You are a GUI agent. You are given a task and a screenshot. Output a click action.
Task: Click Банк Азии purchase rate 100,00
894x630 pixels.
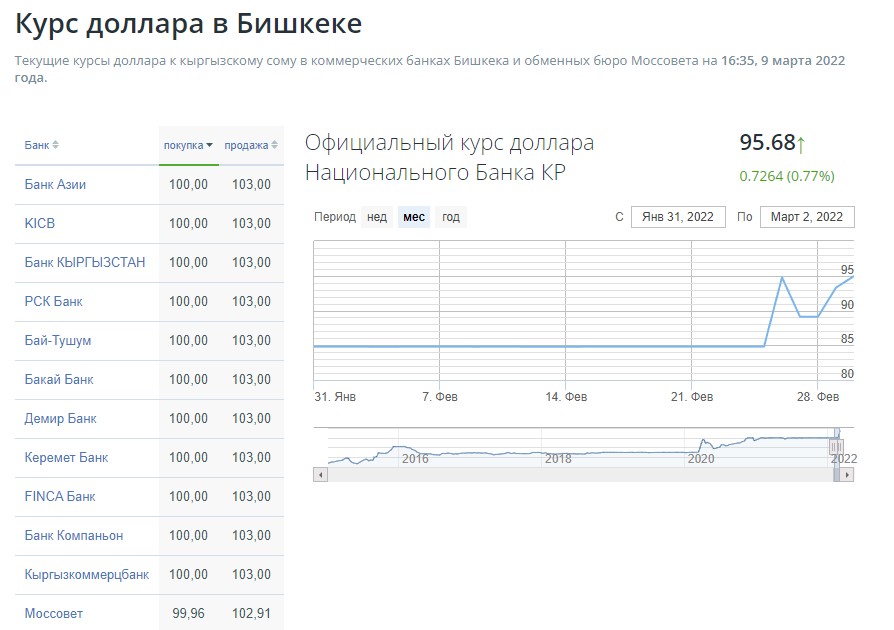[188, 184]
